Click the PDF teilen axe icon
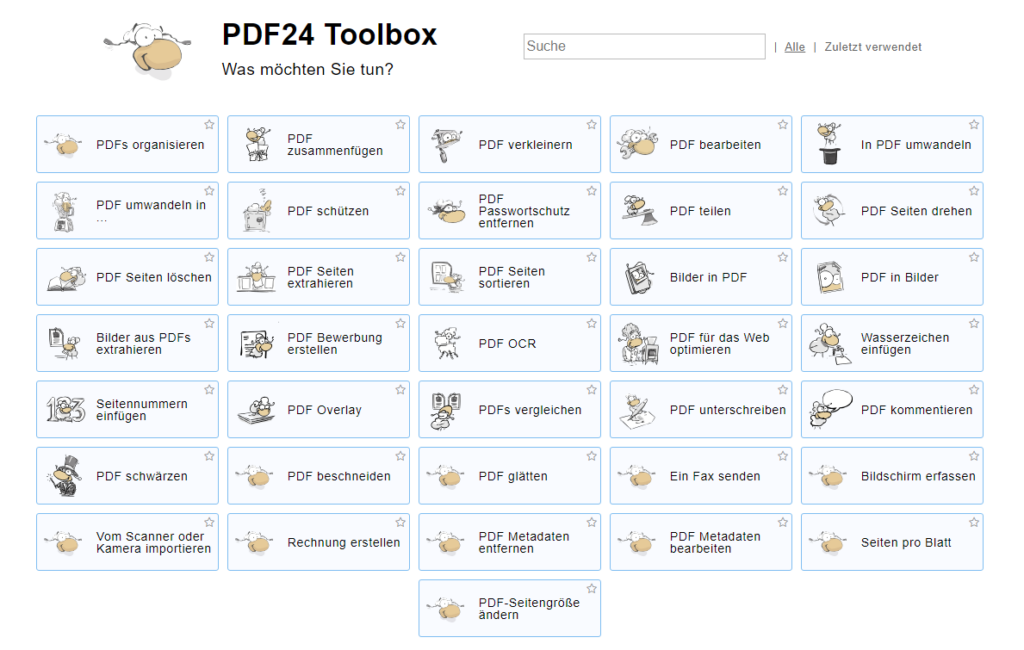The height and width of the screenshot is (650, 1024). pos(639,211)
